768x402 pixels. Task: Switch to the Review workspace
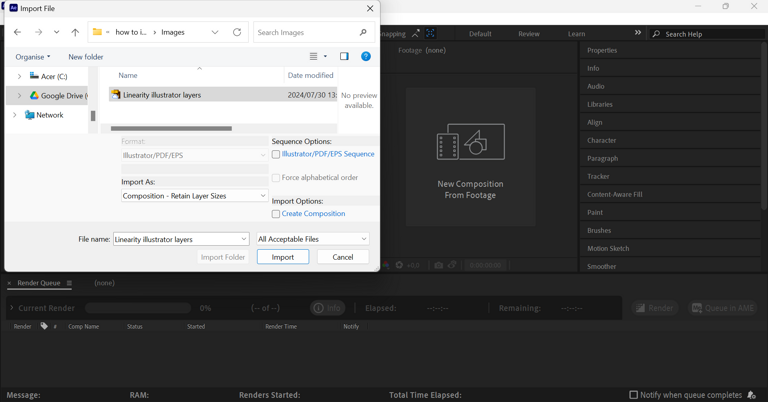coord(529,34)
